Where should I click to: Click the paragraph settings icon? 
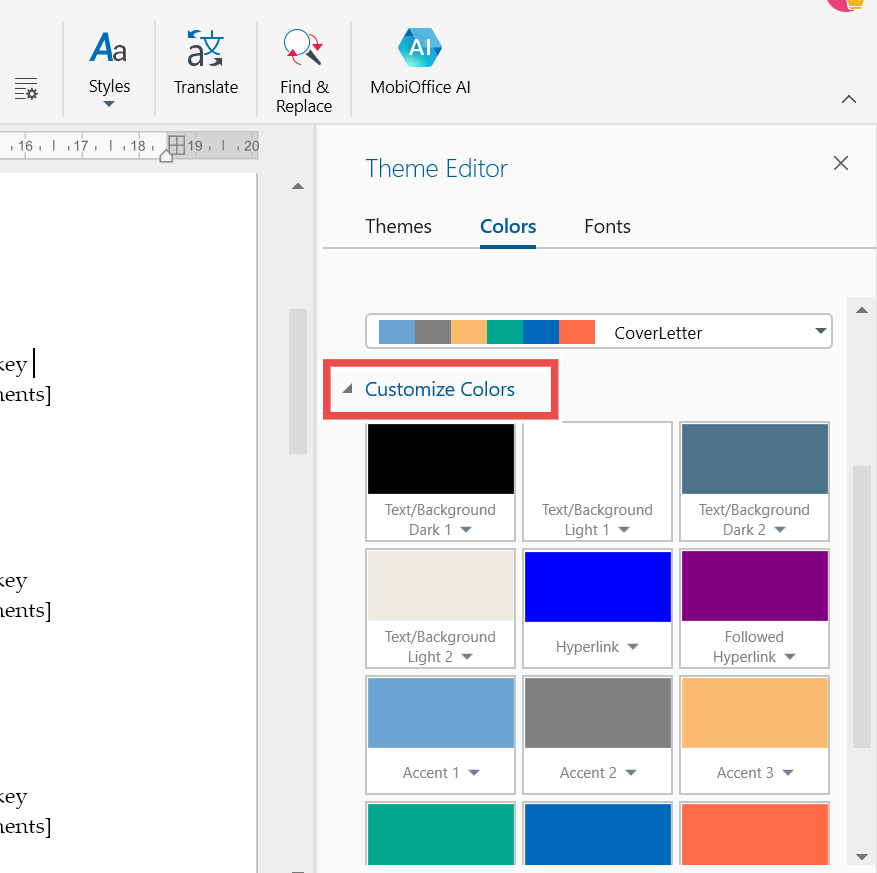(26, 89)
